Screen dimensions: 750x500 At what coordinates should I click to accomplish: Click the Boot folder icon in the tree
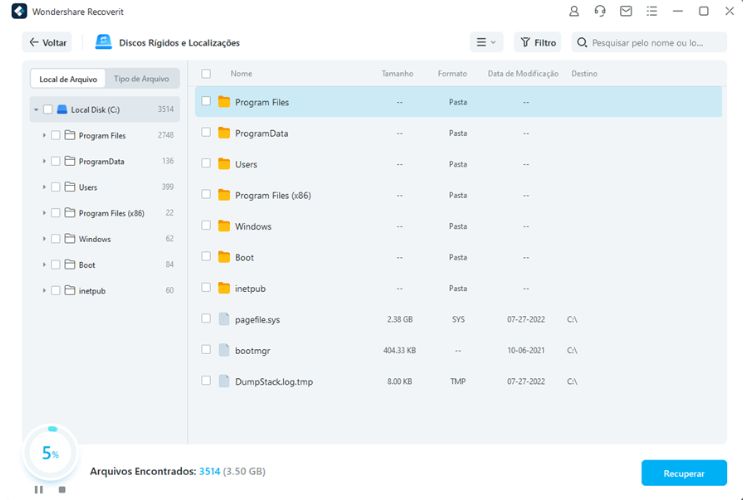[x=70, y=264]
